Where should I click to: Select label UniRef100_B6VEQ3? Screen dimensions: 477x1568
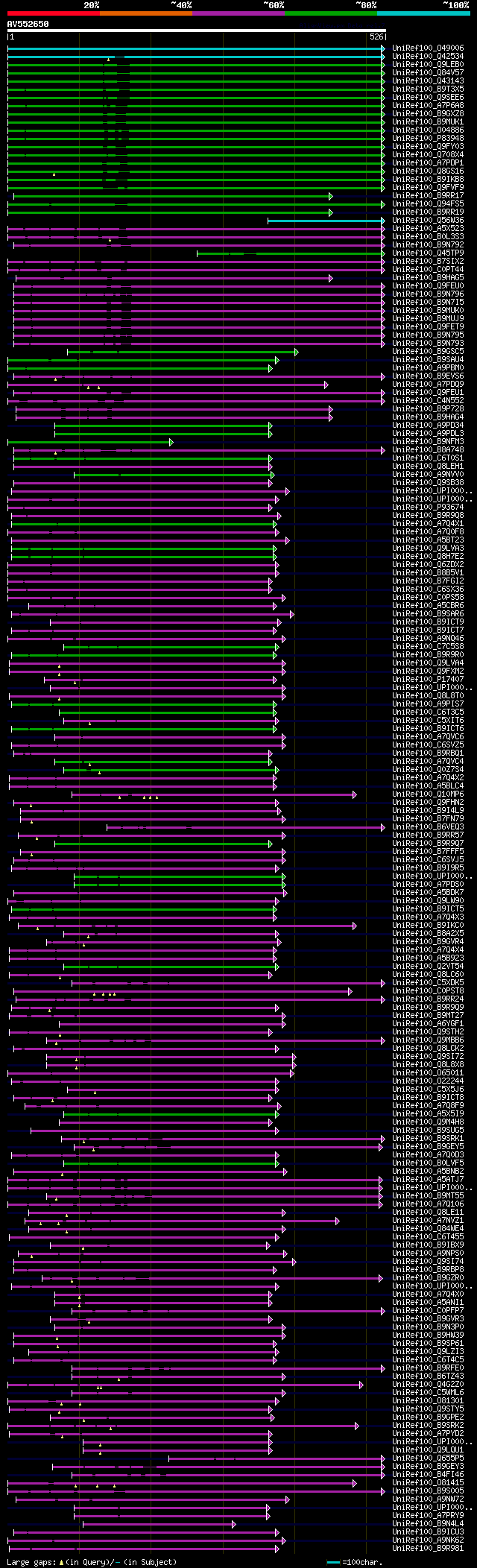428,827
